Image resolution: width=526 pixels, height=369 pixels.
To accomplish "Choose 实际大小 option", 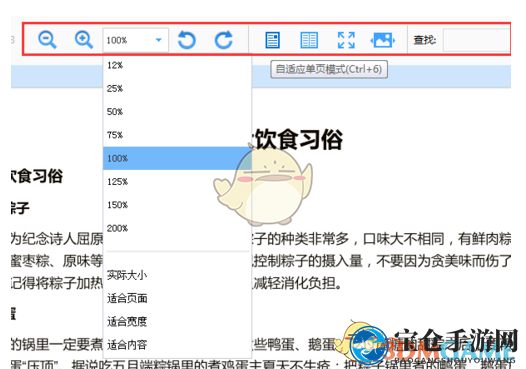I will click(x=177, y=275).
